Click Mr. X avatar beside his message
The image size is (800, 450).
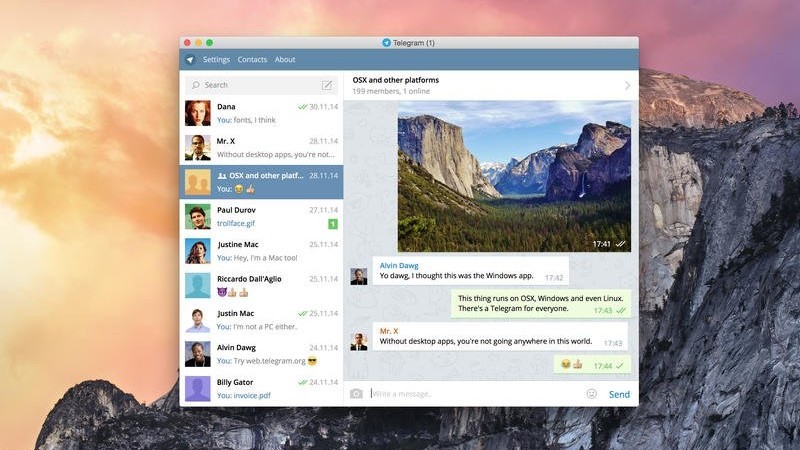(x=359, y=342)
